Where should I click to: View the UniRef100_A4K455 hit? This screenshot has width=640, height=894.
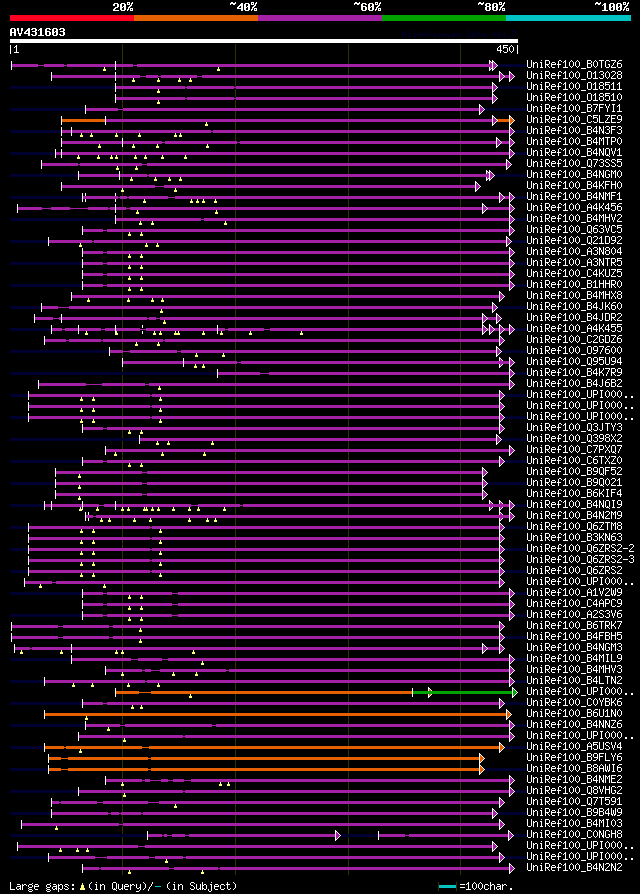click(574, 328)
